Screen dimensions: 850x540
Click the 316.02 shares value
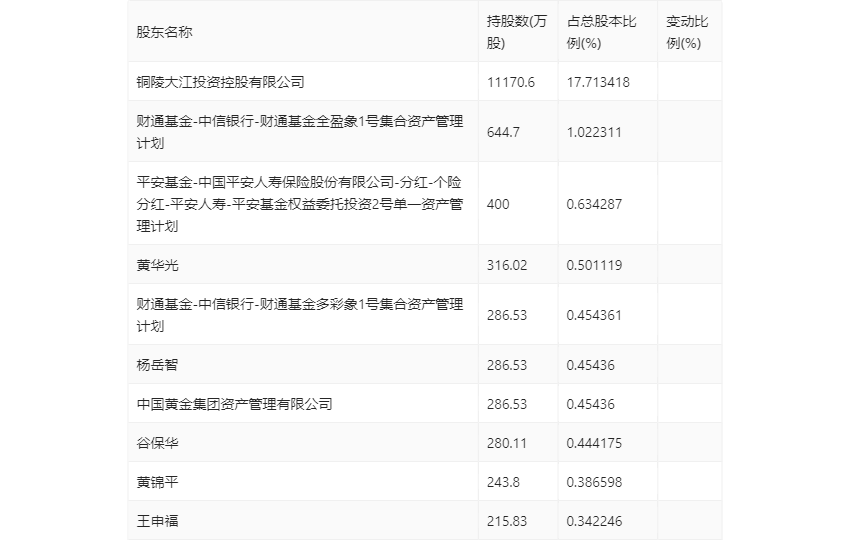coord(507,265)
